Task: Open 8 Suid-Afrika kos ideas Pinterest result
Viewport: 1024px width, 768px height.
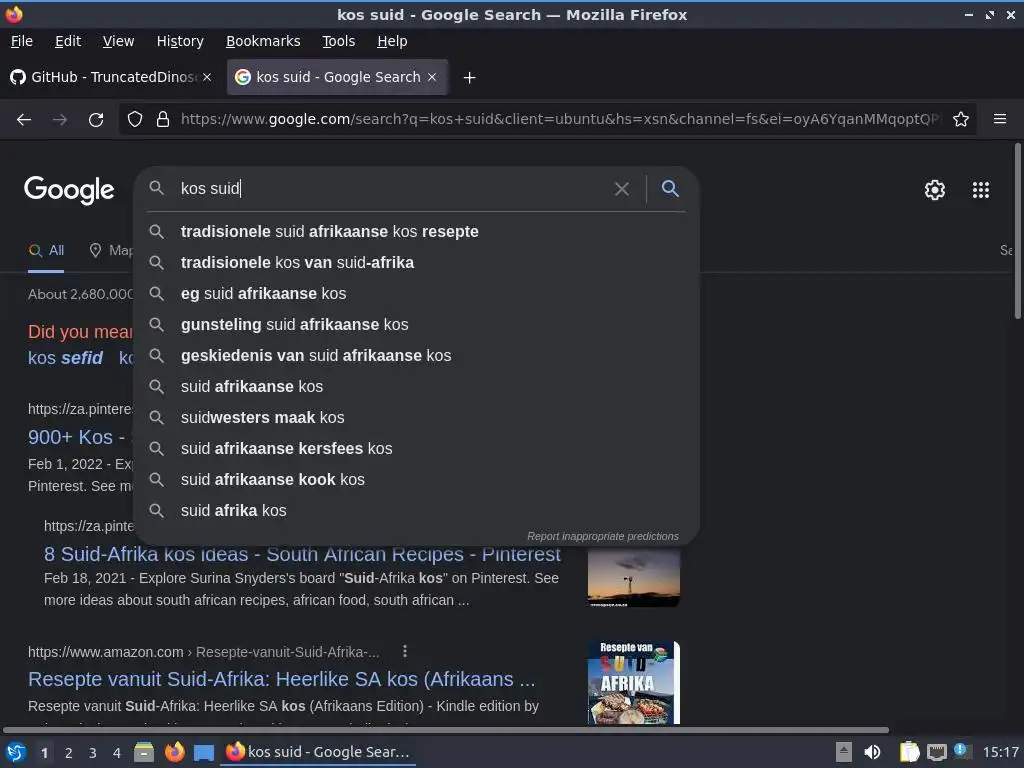Action: (x=302, y=554)
